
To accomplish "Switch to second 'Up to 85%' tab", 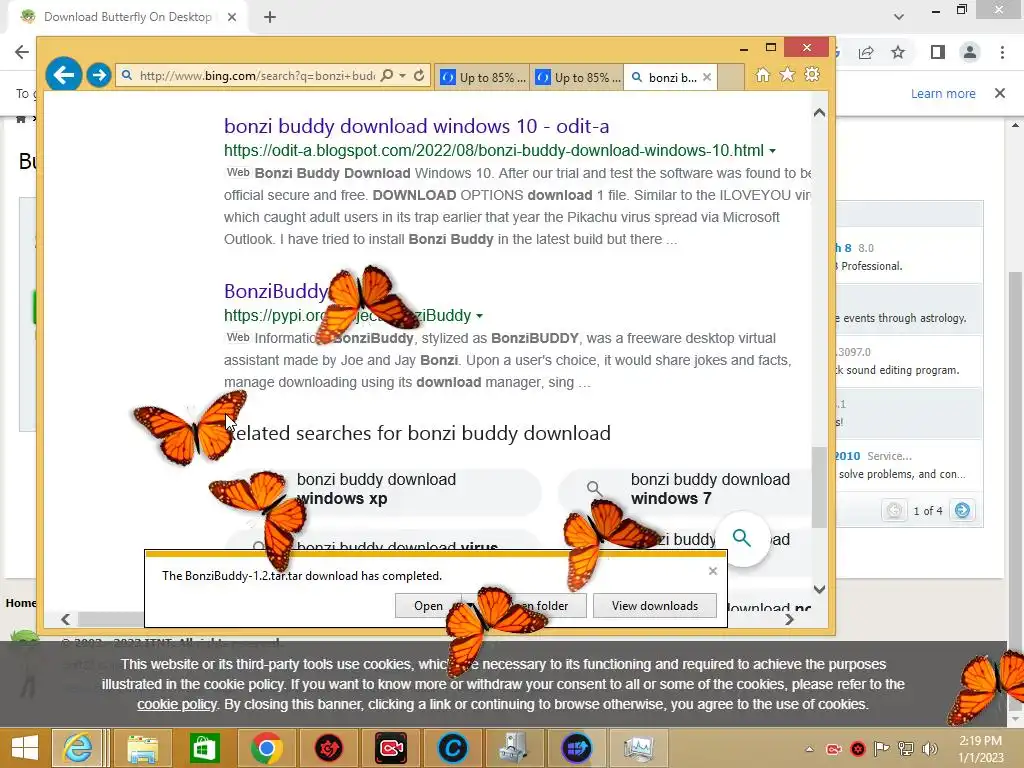I will (577, 77).
